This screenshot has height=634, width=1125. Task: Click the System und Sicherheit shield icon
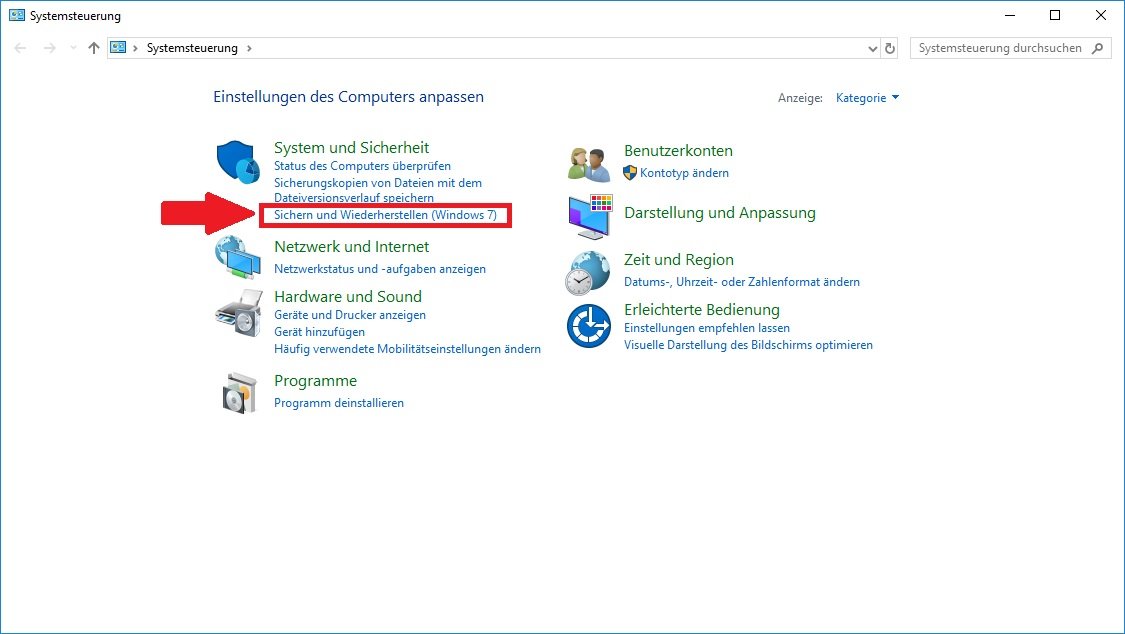(x=238, y=162)
